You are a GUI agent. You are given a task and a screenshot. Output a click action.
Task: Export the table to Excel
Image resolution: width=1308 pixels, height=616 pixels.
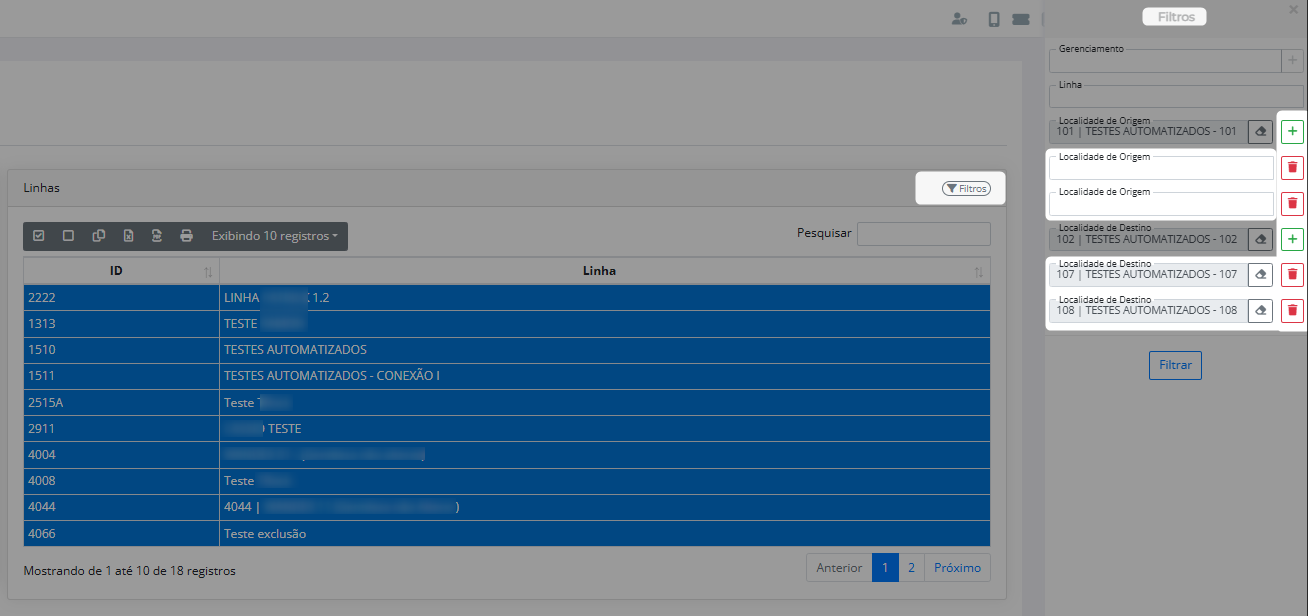coord(128,236)
